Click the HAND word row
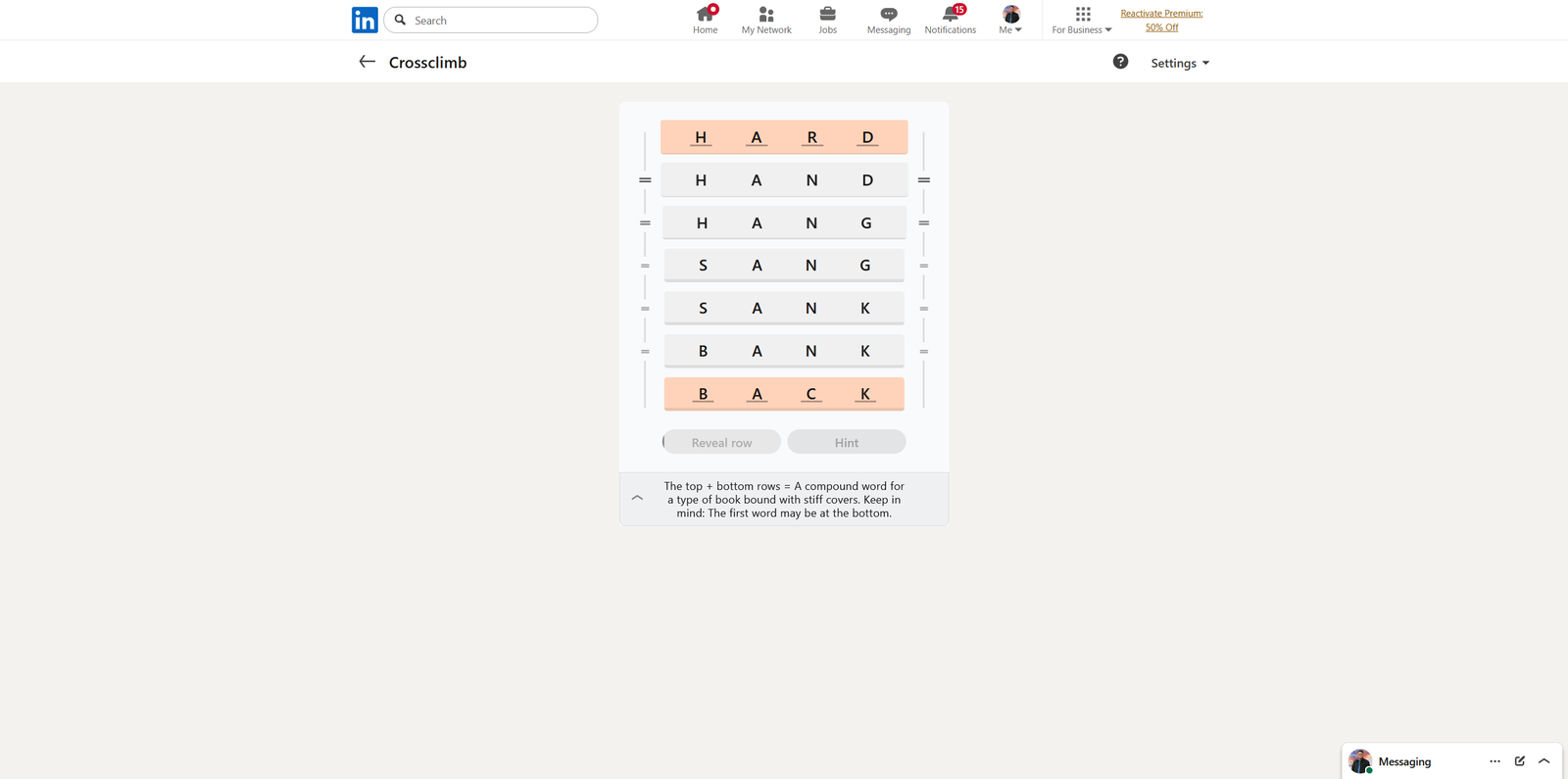Image resolution: width=1568 pixels, height=779 pixels. click(784, 180)
